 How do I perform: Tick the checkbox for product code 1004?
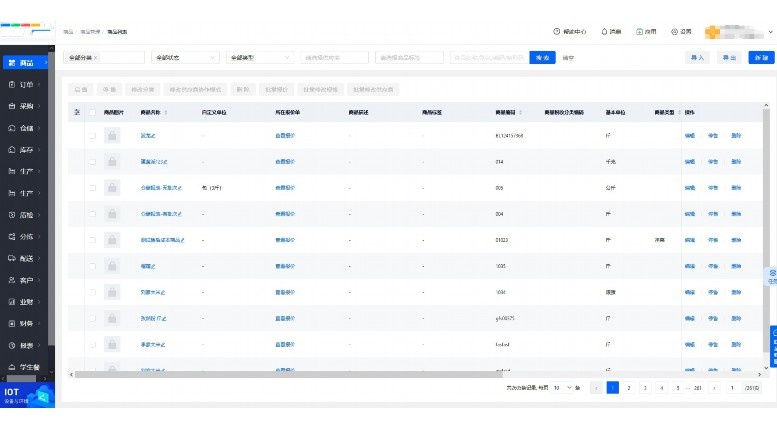pyautogui.click(x=92, y=292)
